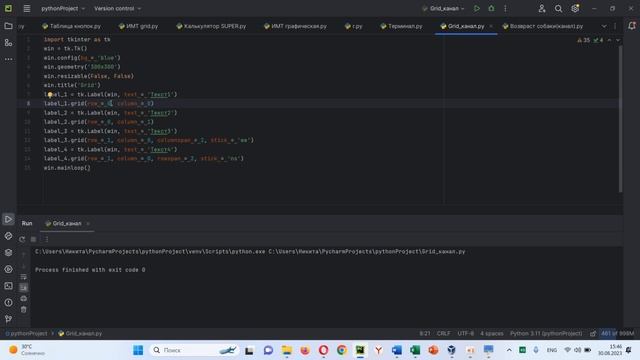
Task: Click the Grid_канал.py breadcrumb in the status bar
Action: point(80,333)
